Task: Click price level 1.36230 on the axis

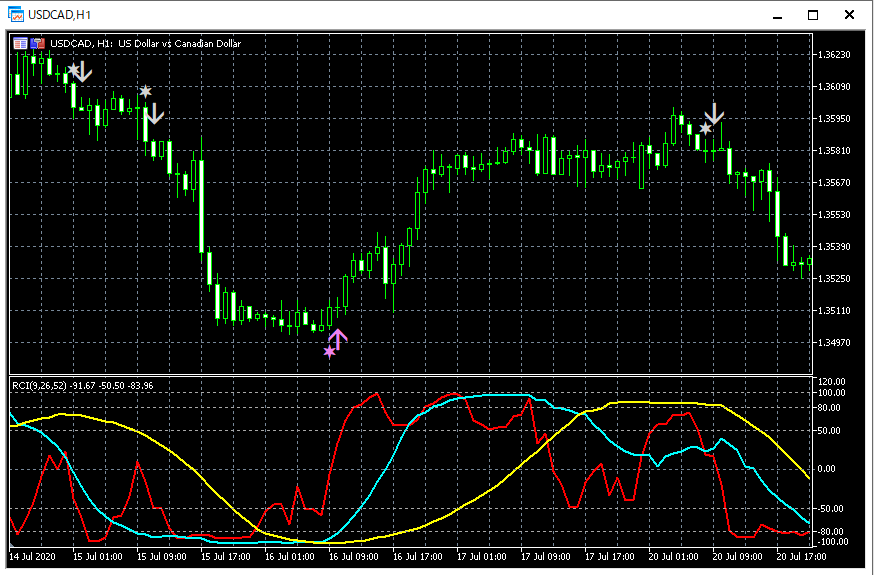Action: pyautogui.click(x=834, y=55)
